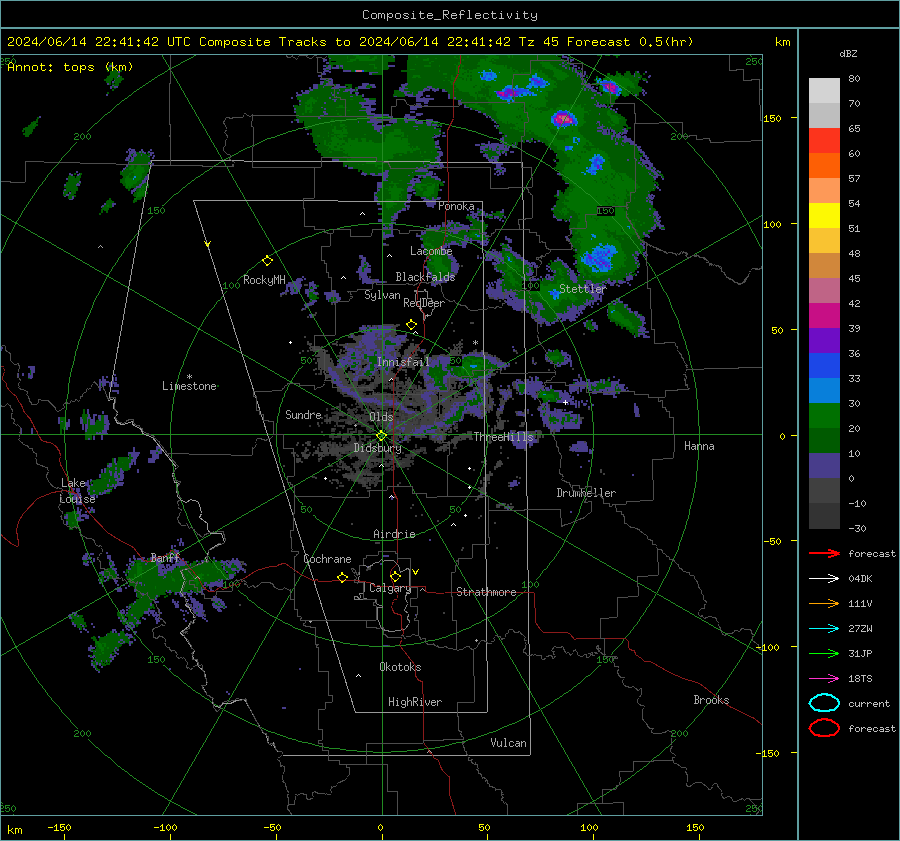Click the yellow diamond marker above Calgary
This screenshot has height=841, width=900.
point(395,576)
